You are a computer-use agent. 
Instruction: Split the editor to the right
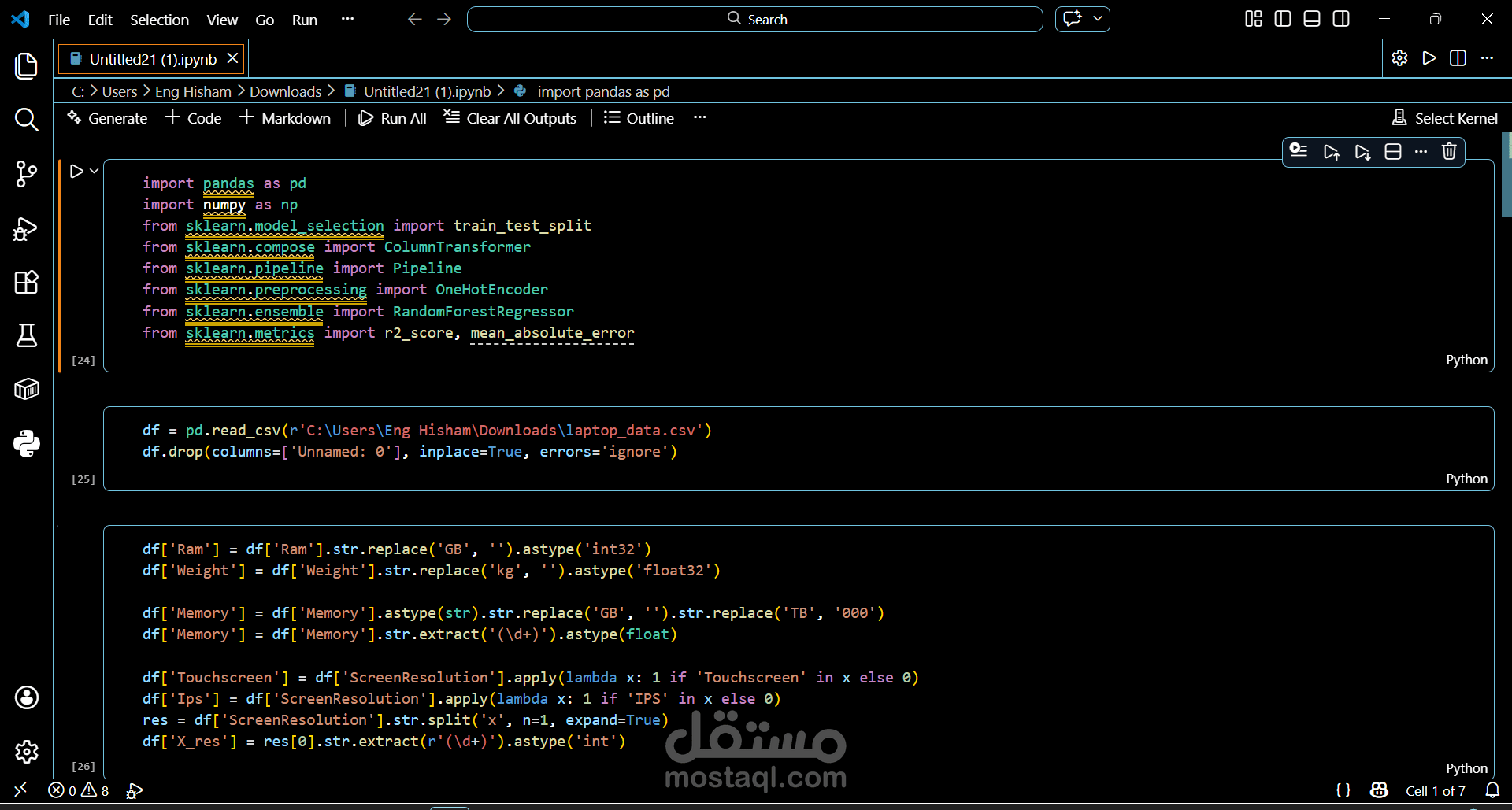[1458, 58]
